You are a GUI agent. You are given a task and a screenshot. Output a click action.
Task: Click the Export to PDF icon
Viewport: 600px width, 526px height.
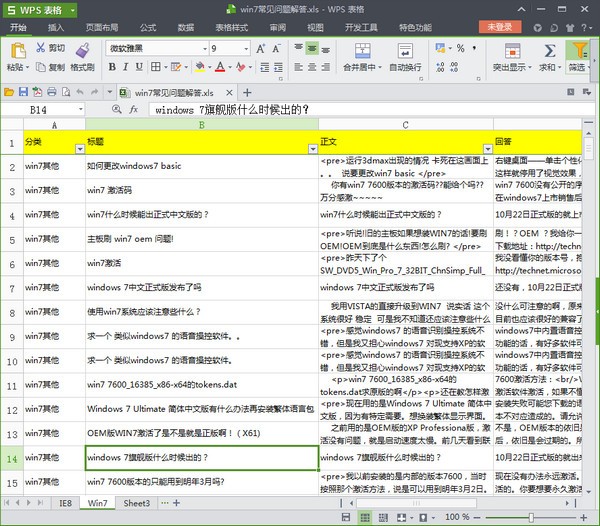pyautogui.click(x=37, y=92)
